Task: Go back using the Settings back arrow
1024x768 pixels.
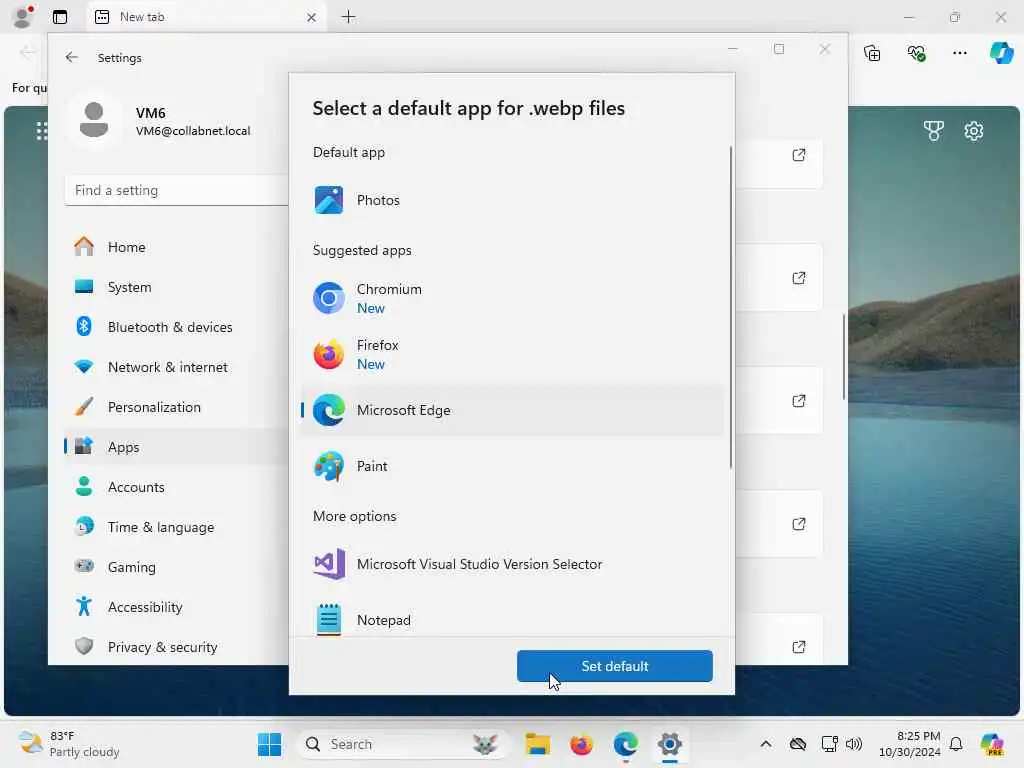Action: point(72,57)
